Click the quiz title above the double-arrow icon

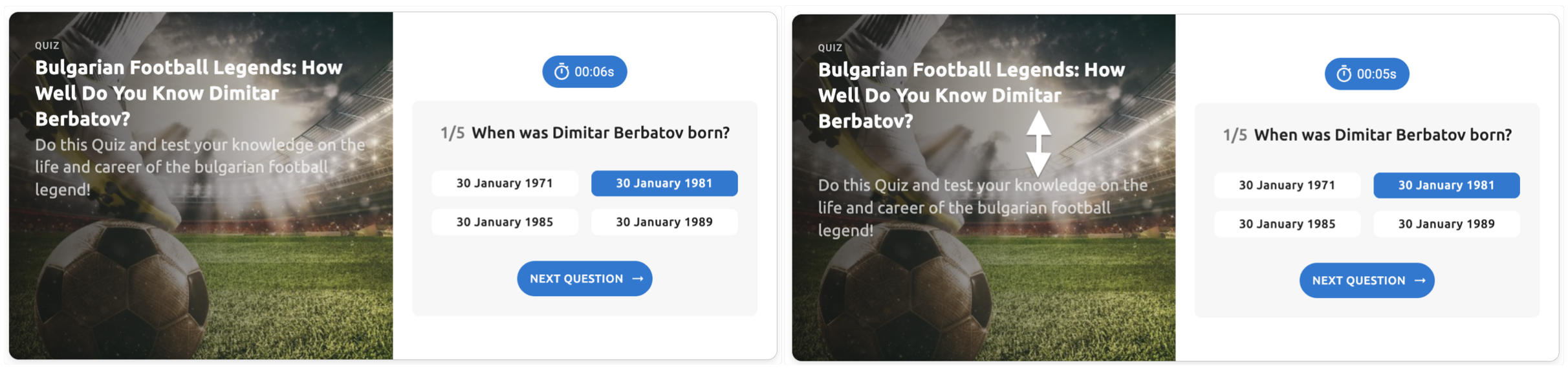click(x=970, y=95)
